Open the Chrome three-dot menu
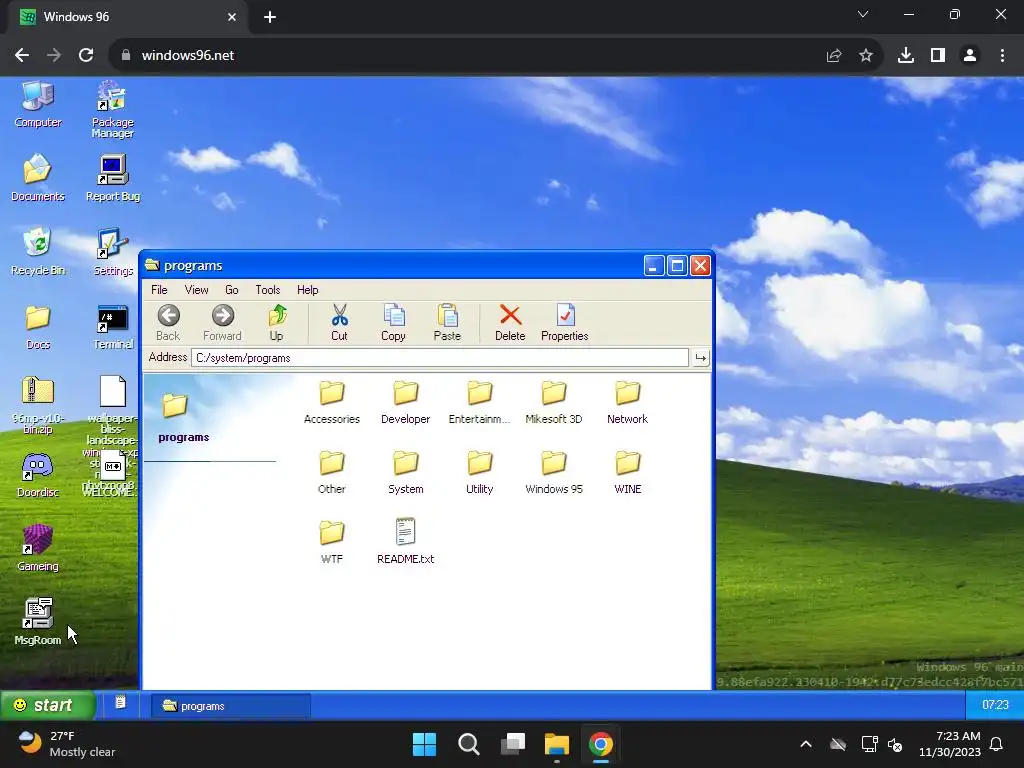The height and width of the screenshot is (768, 1024). coord(1002,56)
